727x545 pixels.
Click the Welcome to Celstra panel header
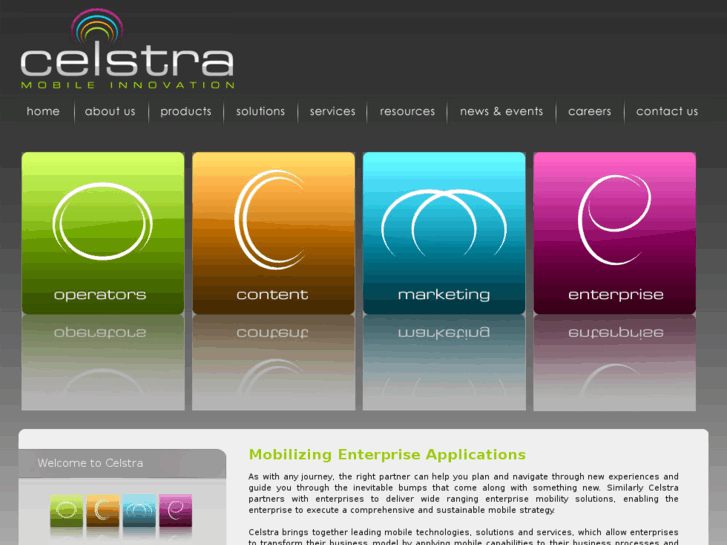click(122, 463)
